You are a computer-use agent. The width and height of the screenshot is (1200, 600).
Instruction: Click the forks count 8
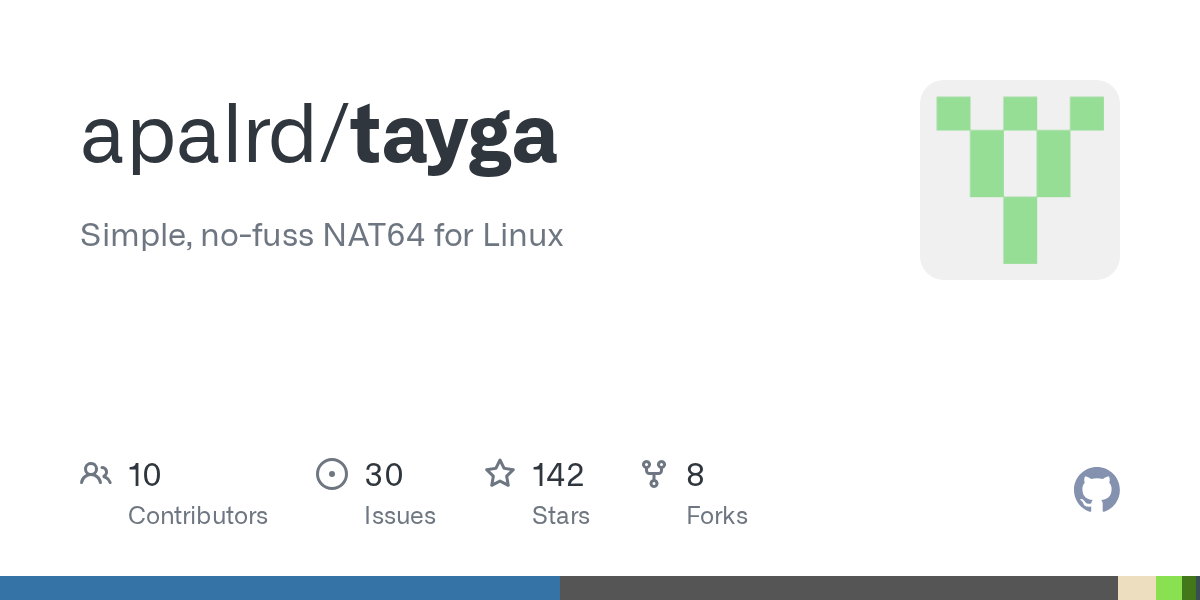point(695,474)
